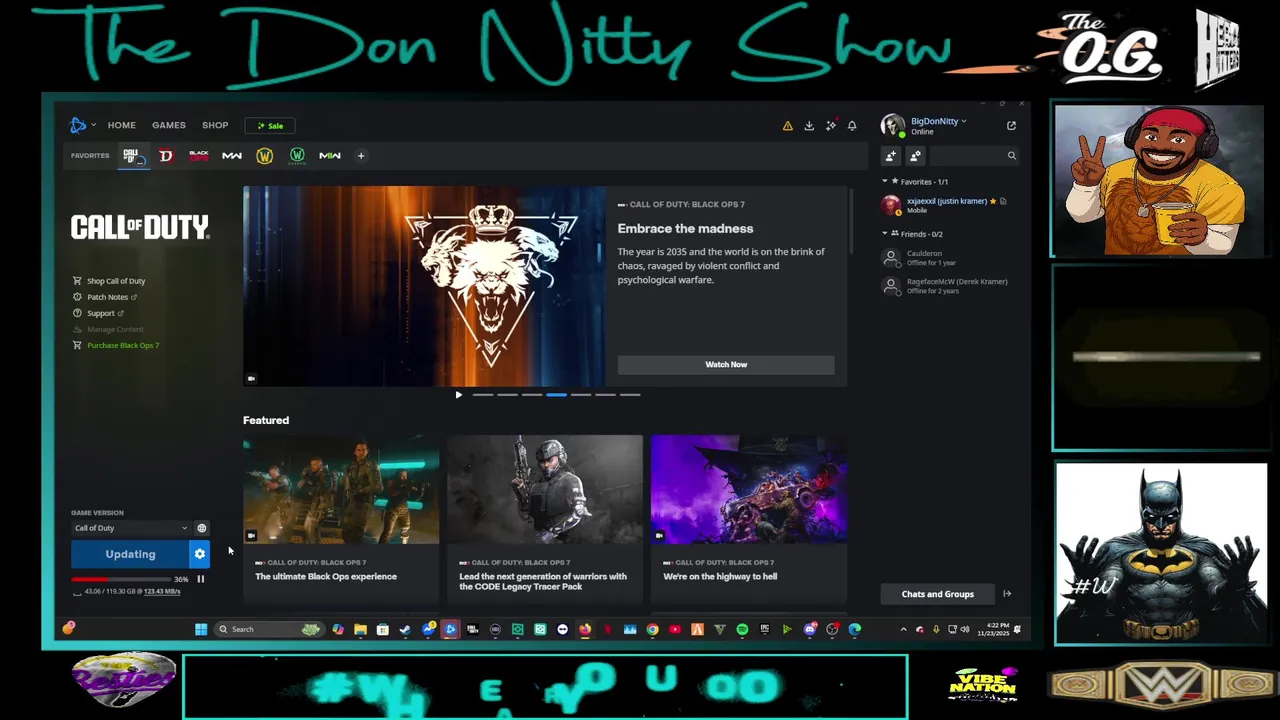The image size is (1280, 720).
Task: Open the lion crest banner image
Action: coord(424,286)
